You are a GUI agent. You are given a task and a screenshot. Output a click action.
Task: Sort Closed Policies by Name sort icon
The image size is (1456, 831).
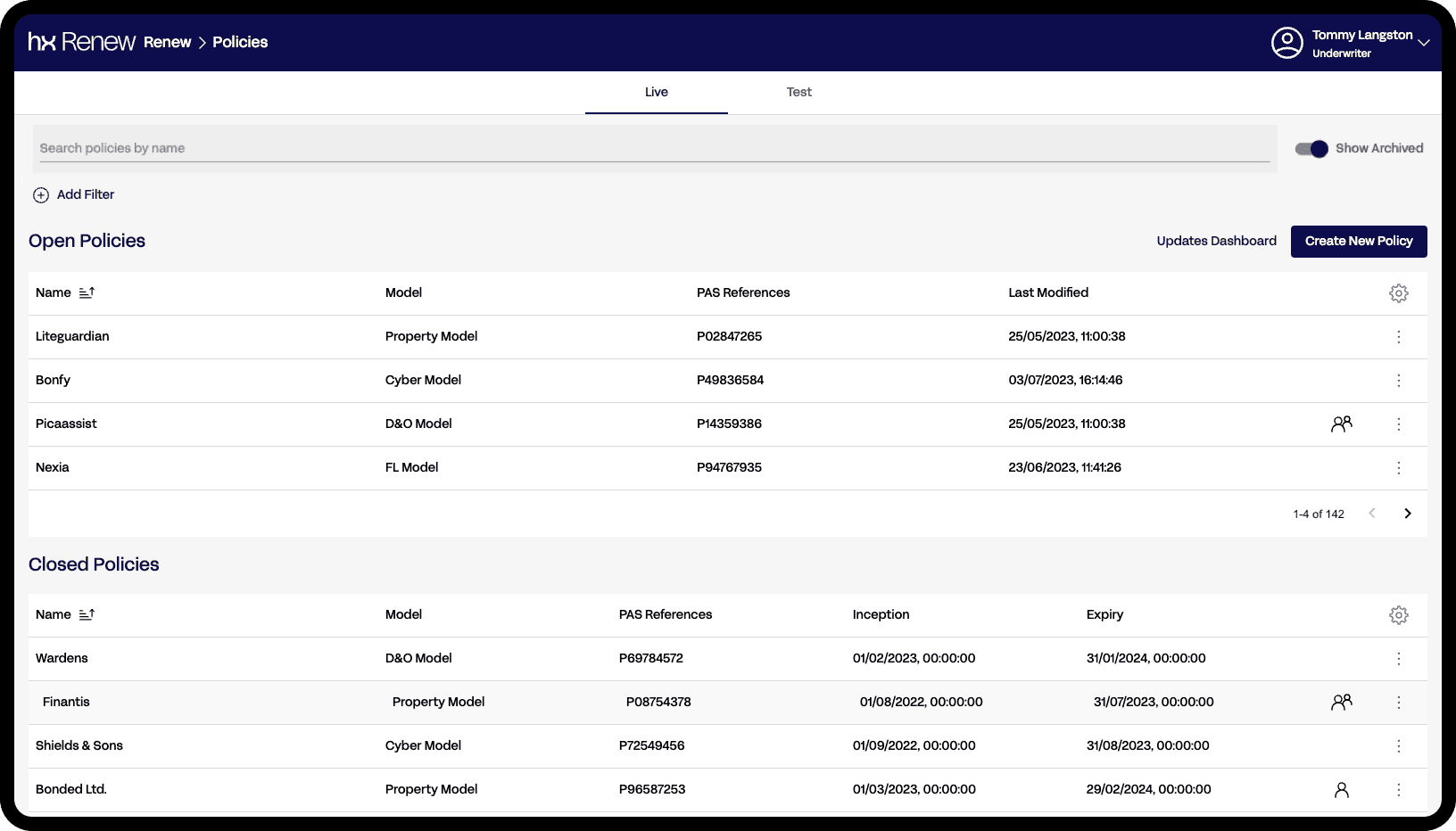tap(87, 614)
